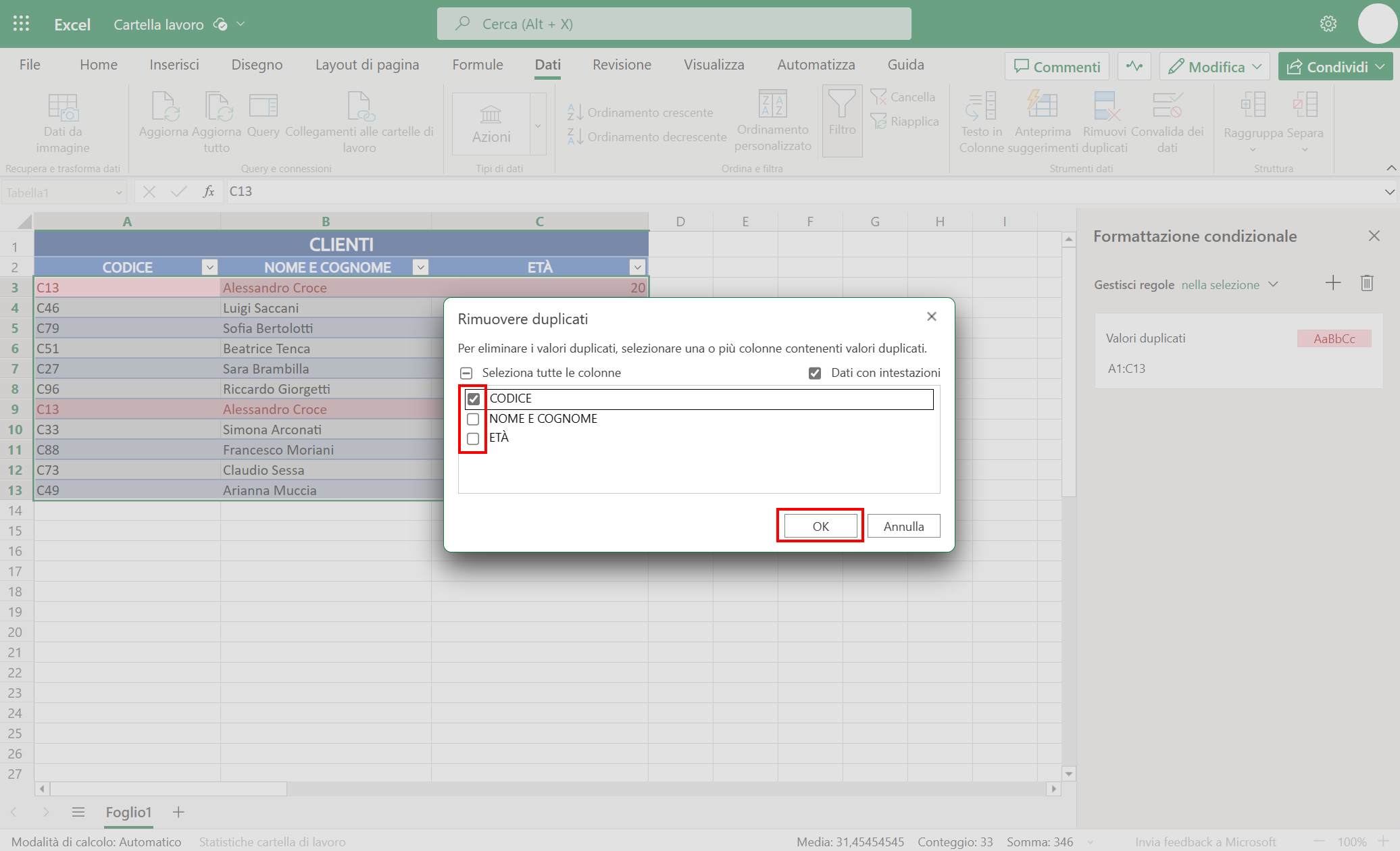Confirm duplicates removal with OK
The height and width of the screenshot is (851, 1400).
(x=820, y=525)
